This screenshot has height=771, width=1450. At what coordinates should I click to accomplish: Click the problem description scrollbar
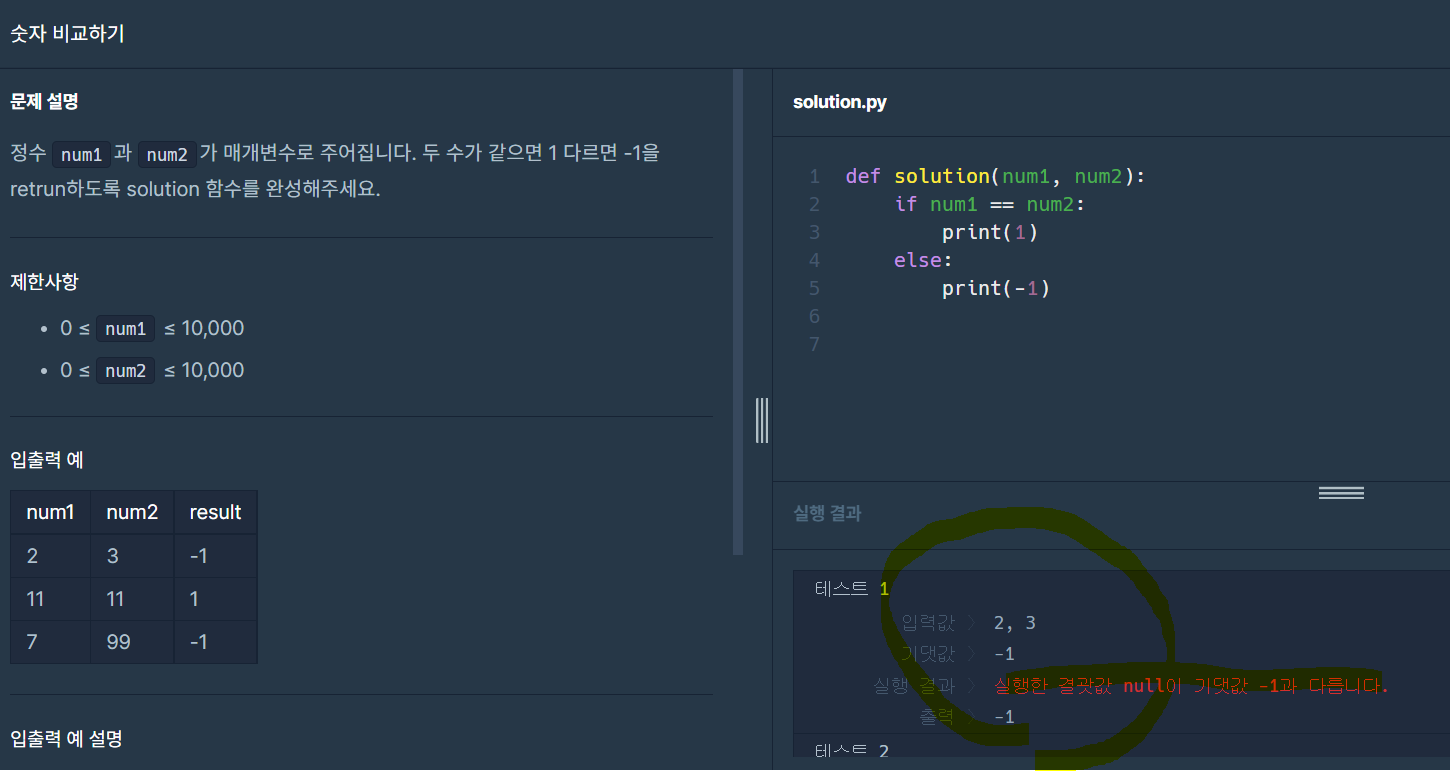pyautogui.click(x=738, y=312)
